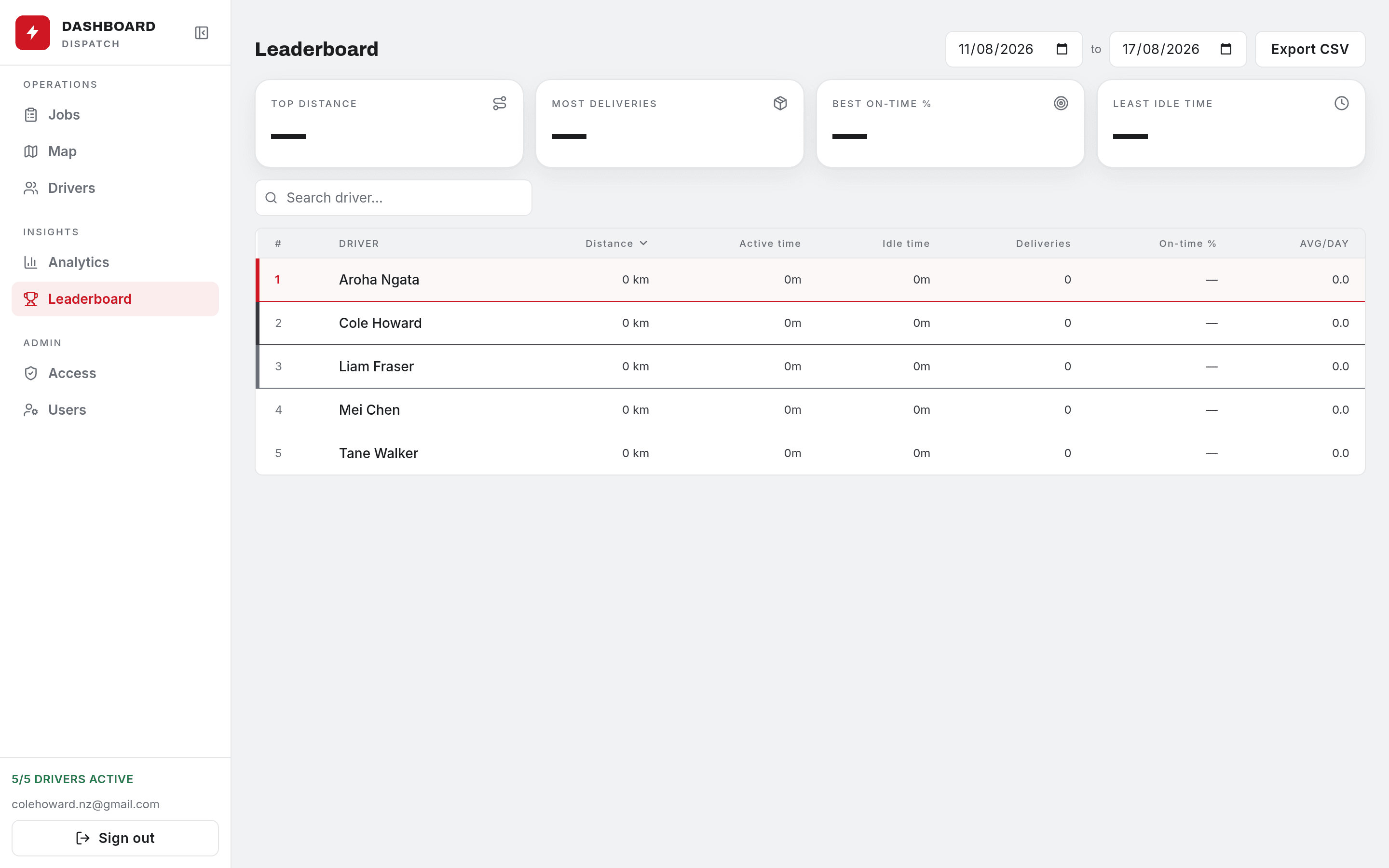The width and height of the screenshot is (1389, 868).
Task: Click the Users gear-person icon
Action: [x=31, y=410]
